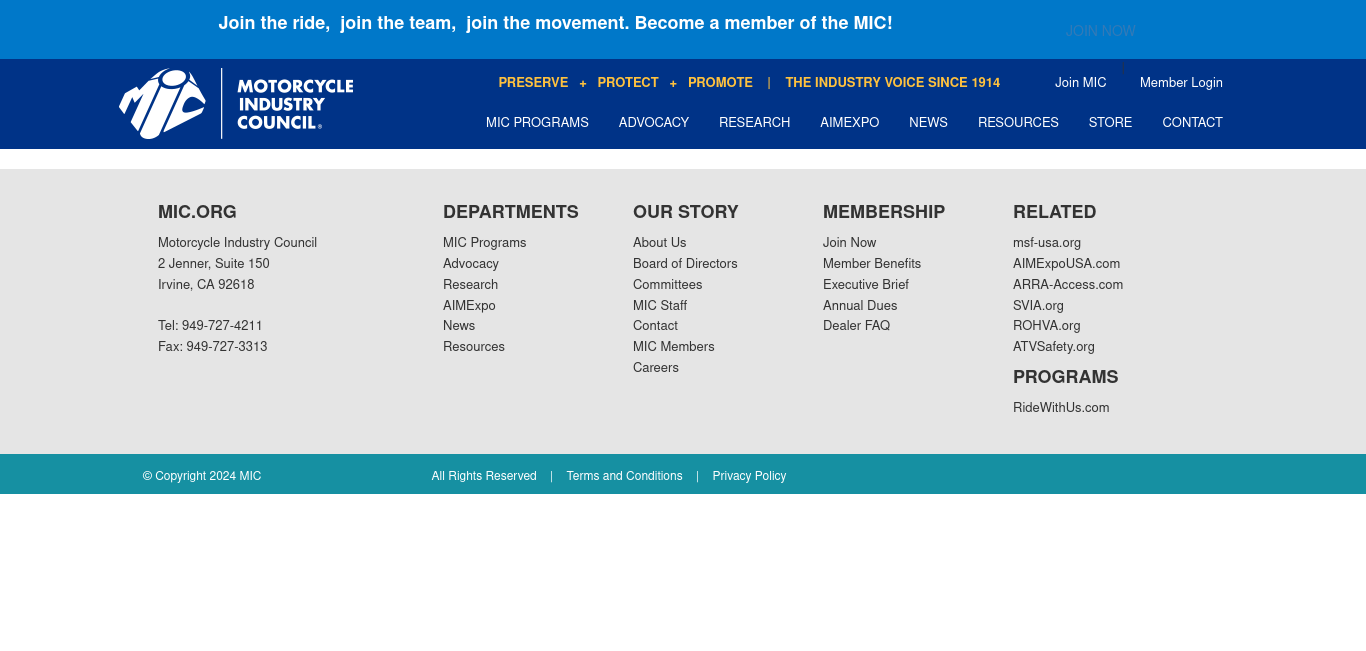The width and height of the screenshot is (1366, 651).
Task: Click the MIC Staff link
Action: 660,306
